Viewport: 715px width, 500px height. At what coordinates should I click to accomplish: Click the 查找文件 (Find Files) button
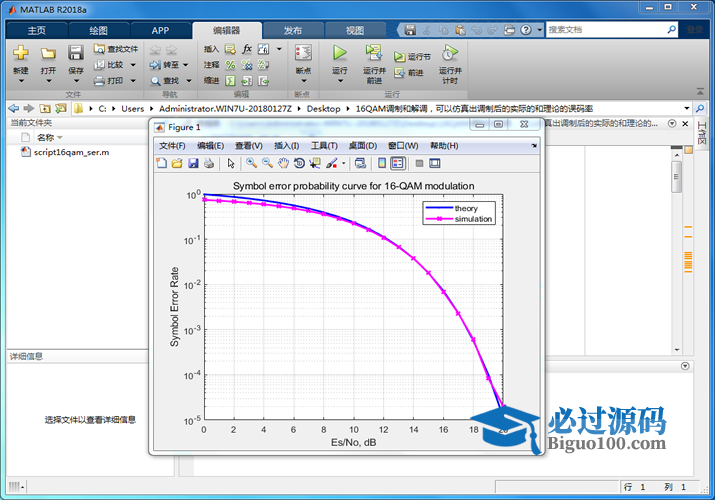tap(116, 48)
